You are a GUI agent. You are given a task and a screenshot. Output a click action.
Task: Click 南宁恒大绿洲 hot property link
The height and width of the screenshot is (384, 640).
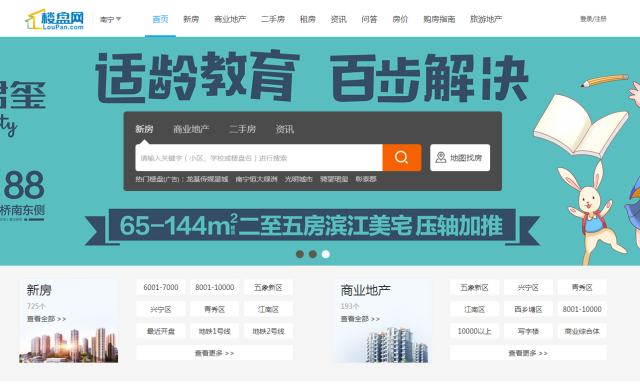point(256,179)
